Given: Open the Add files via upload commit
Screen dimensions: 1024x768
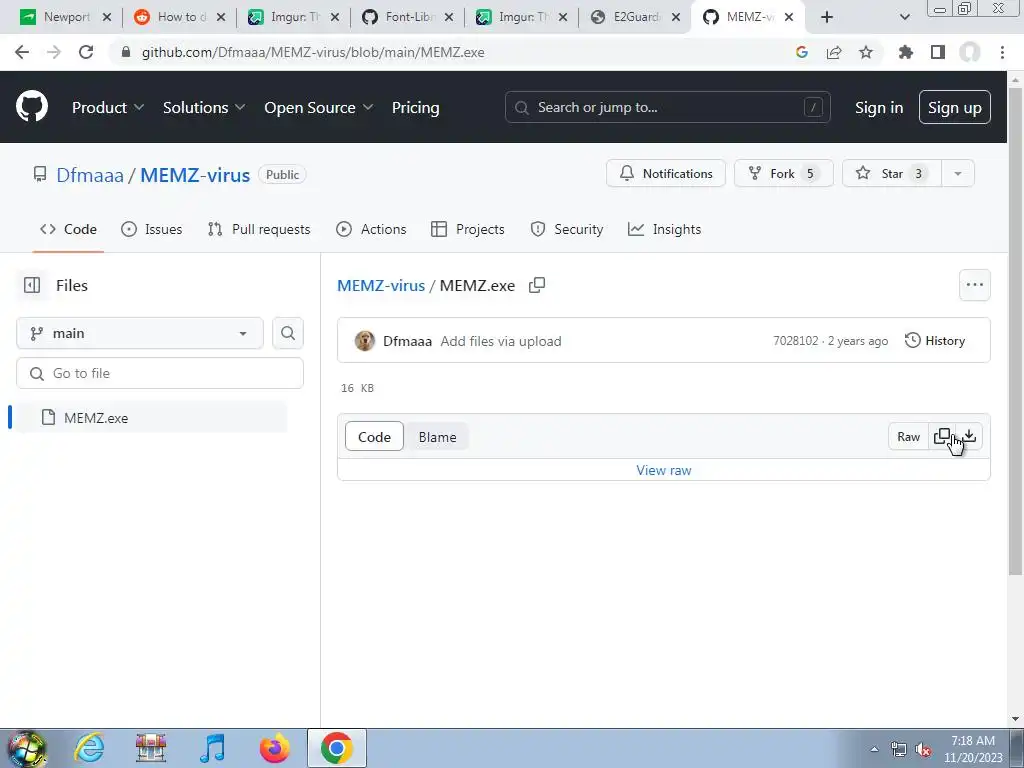Looking at the screenshot, I should pos(501,341).
